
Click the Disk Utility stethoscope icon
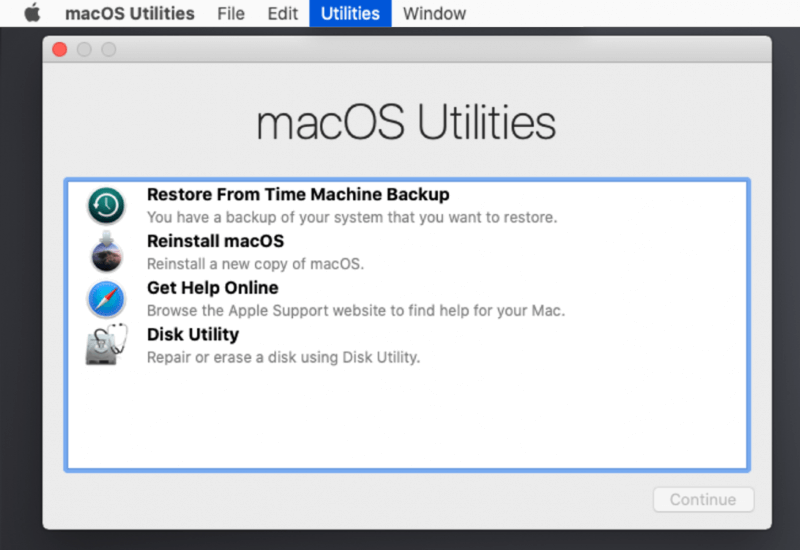click(106, 344)
